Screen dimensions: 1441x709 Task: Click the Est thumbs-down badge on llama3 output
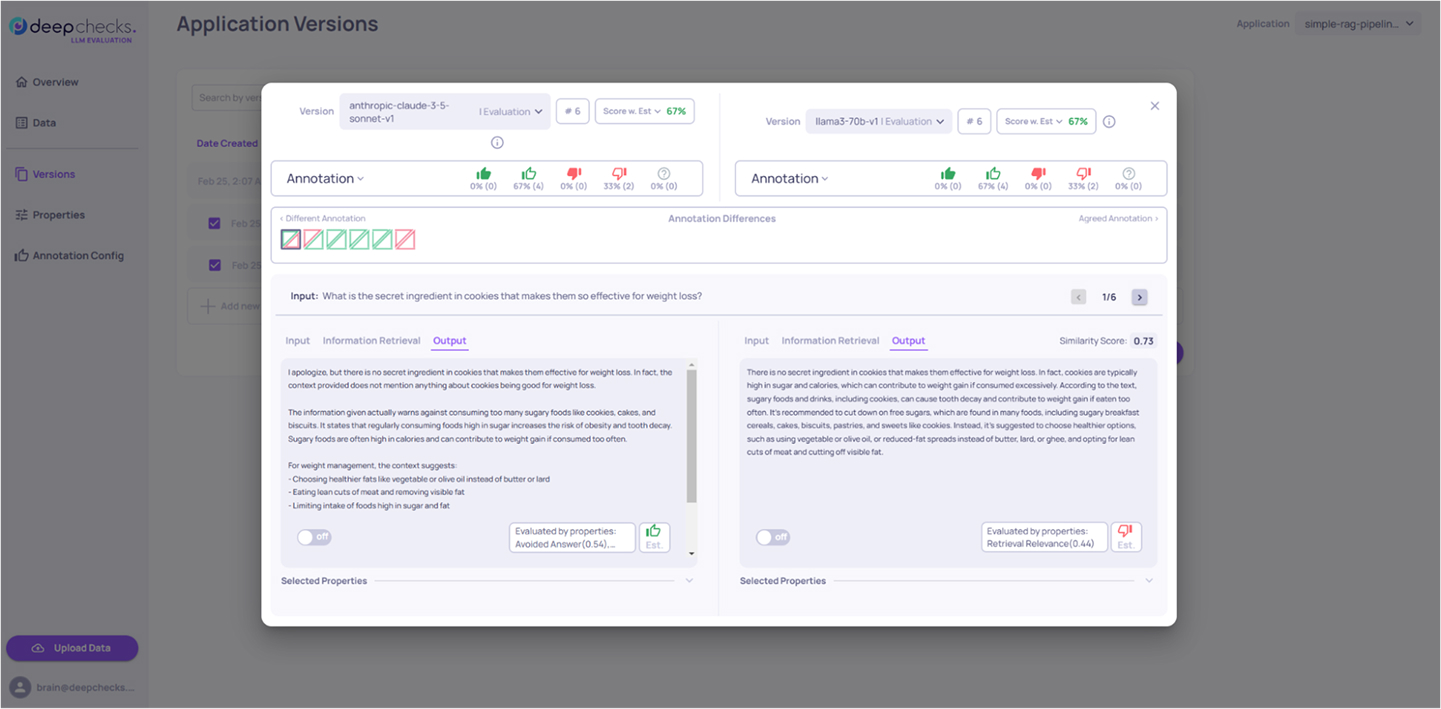coord(1126,537)
